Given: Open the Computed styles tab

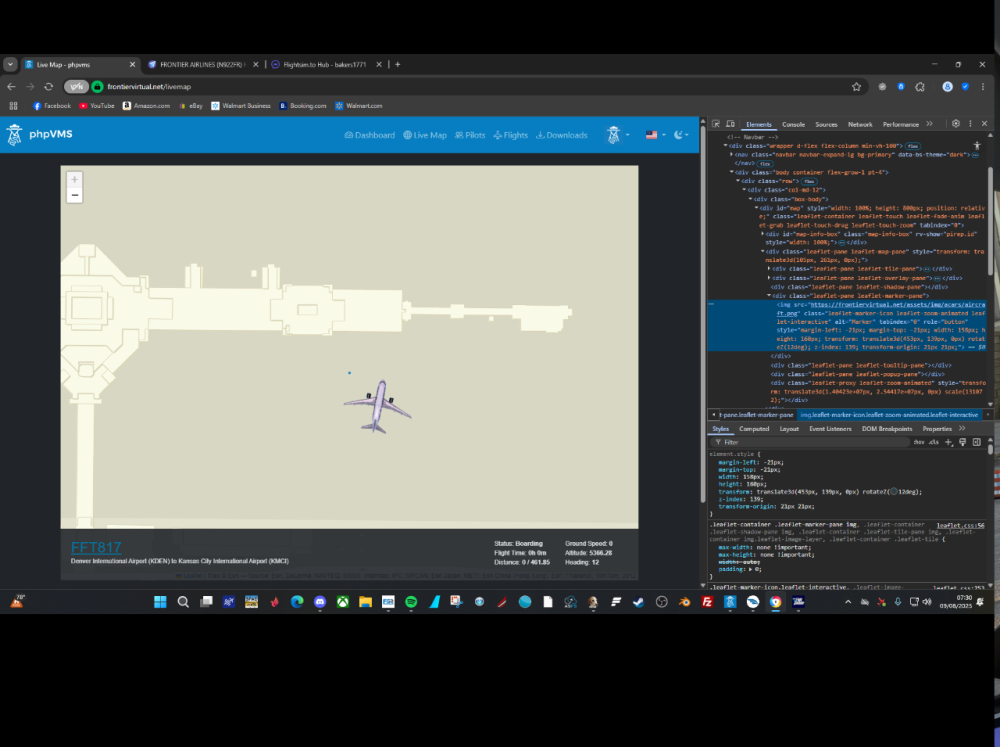Looking at the screenshot, I should (x=753, y=428).
